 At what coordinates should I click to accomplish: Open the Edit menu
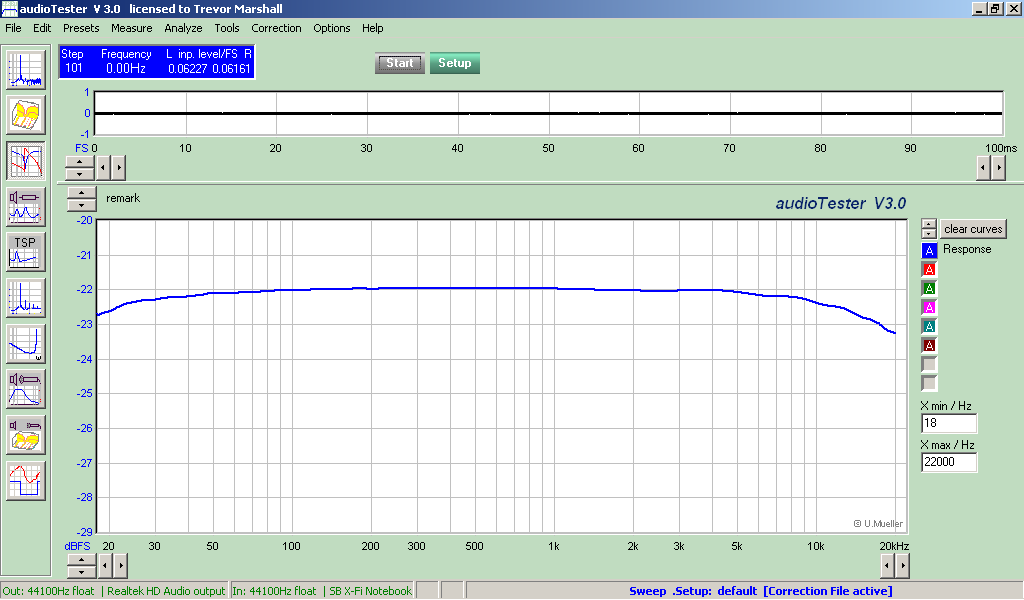tap(42, 28)
